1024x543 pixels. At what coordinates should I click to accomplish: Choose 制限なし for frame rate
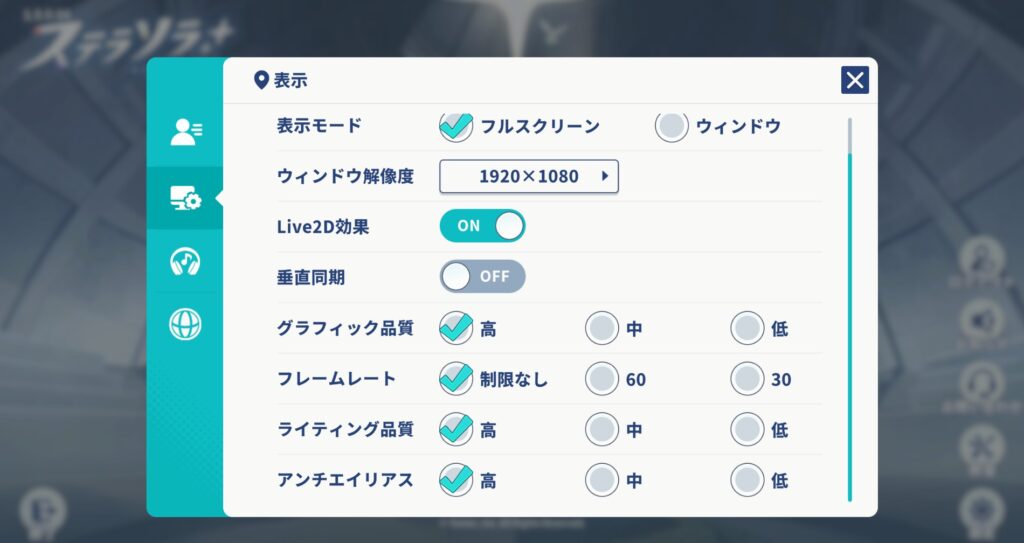click(456, 379)
